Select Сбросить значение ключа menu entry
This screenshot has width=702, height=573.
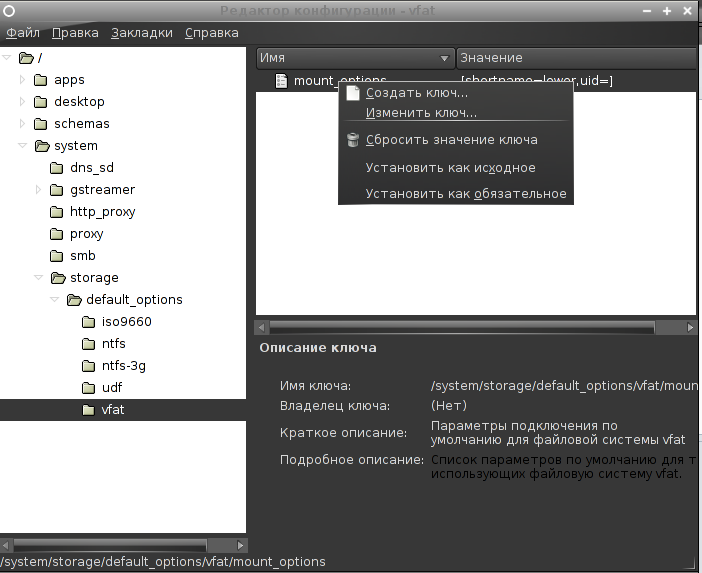point(456,140)
